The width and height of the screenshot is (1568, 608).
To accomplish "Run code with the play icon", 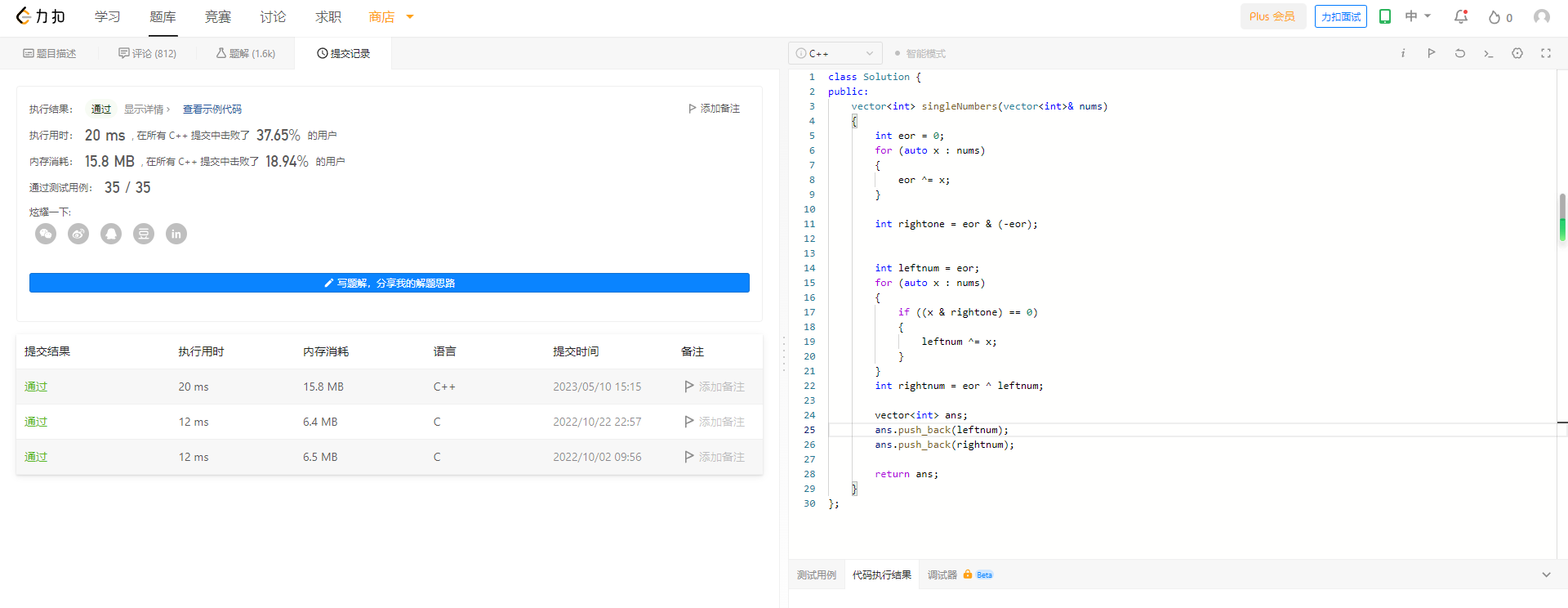I will click(1432, 53).
